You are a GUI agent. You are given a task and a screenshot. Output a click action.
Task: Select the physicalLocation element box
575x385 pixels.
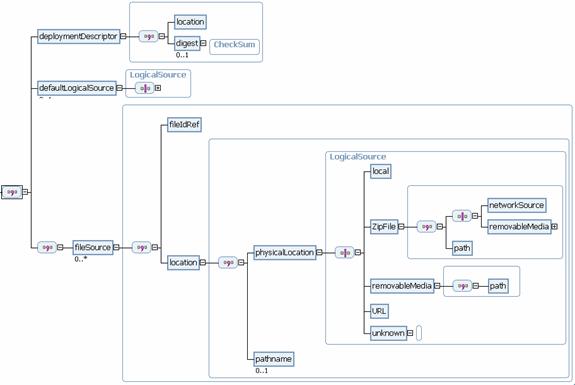(x=285, y=253)
